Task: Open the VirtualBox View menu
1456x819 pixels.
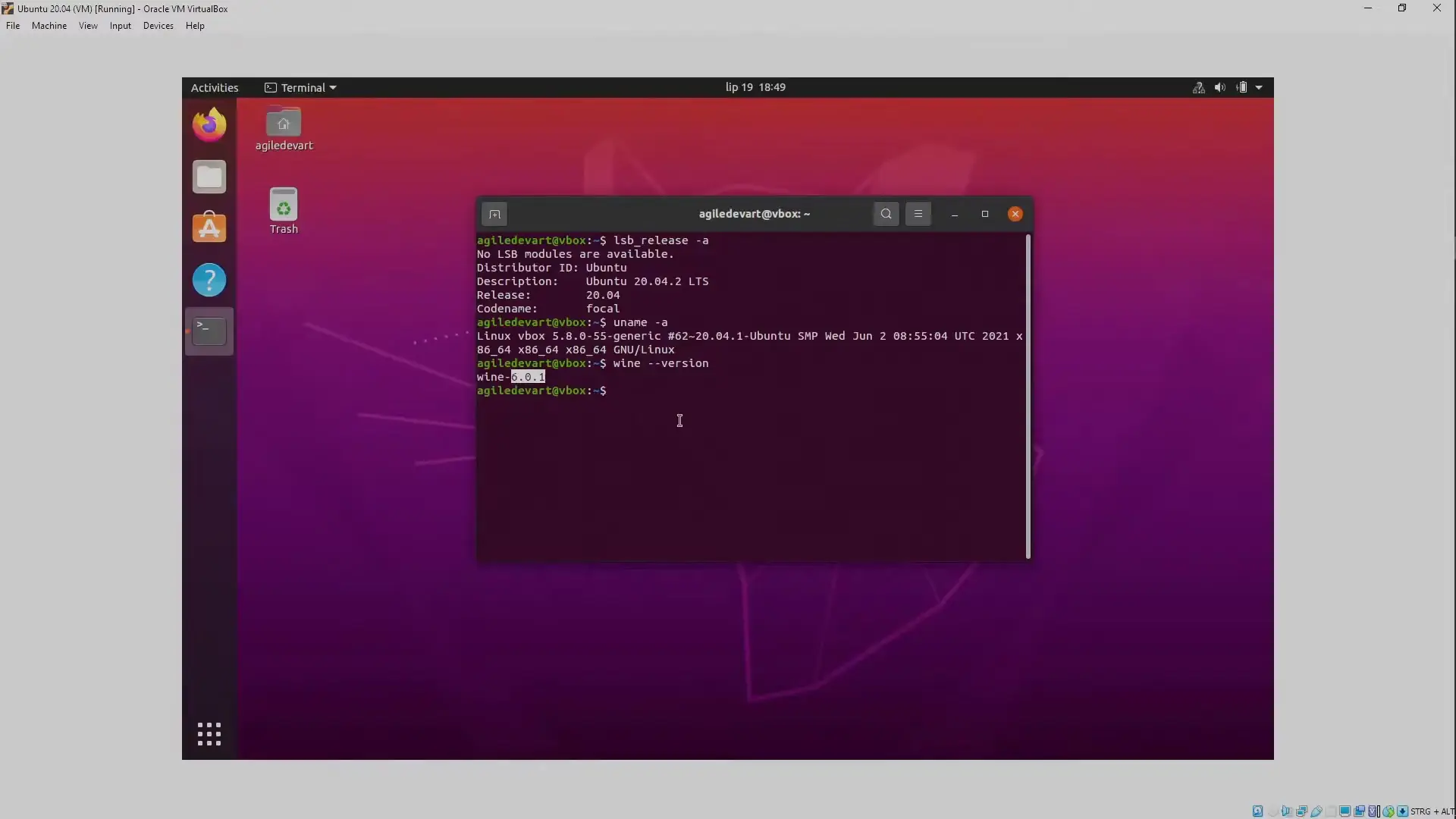Action: tap(88, 26)
